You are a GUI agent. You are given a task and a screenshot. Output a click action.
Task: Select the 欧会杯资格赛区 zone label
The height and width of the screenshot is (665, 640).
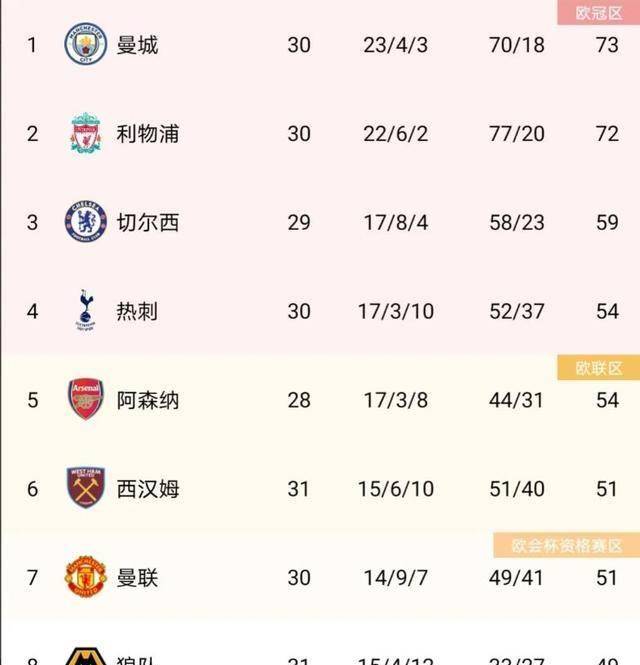567,545
